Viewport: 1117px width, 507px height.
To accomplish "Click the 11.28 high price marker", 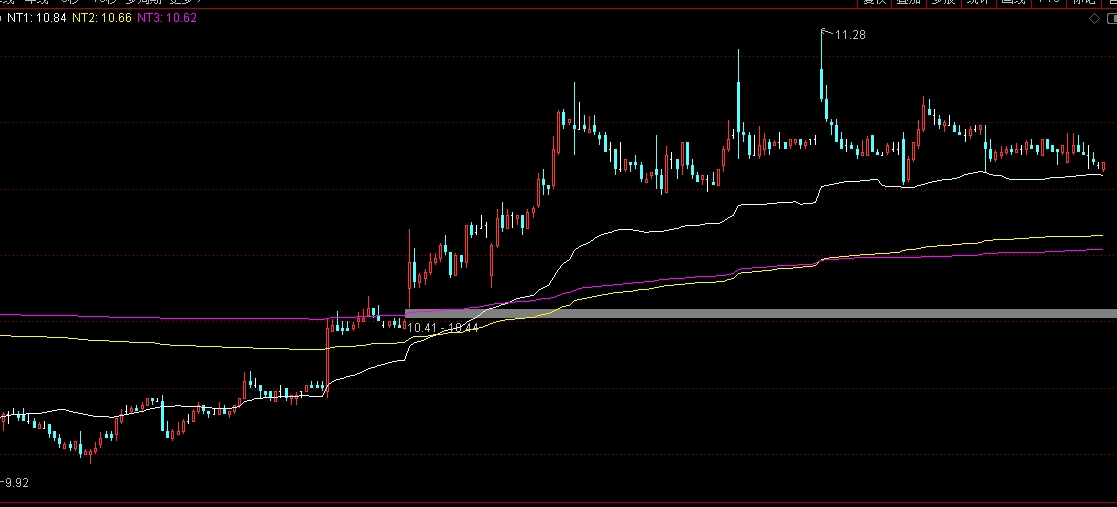I will (x=850, y=34).
